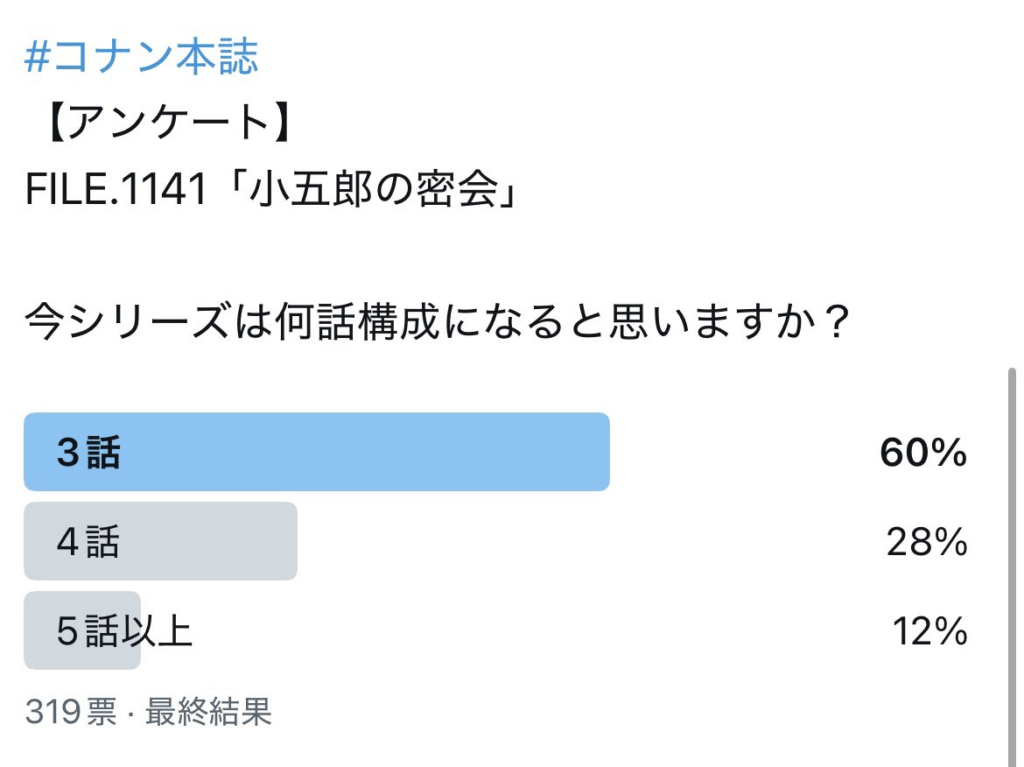Open the #コナン本誌 hashtag link
Image resolution: width=1024 pixels, height=767 pixels.
141,56
